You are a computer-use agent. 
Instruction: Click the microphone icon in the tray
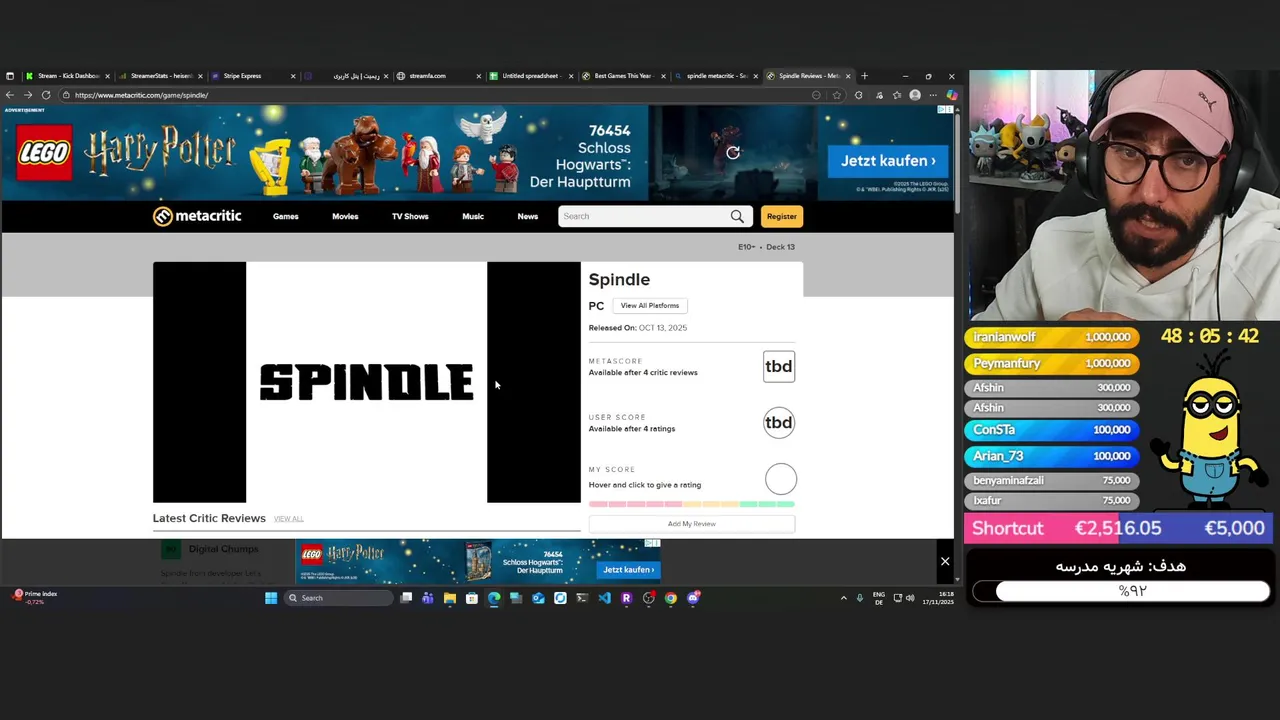pyautogui.click(x=859, y=598)
